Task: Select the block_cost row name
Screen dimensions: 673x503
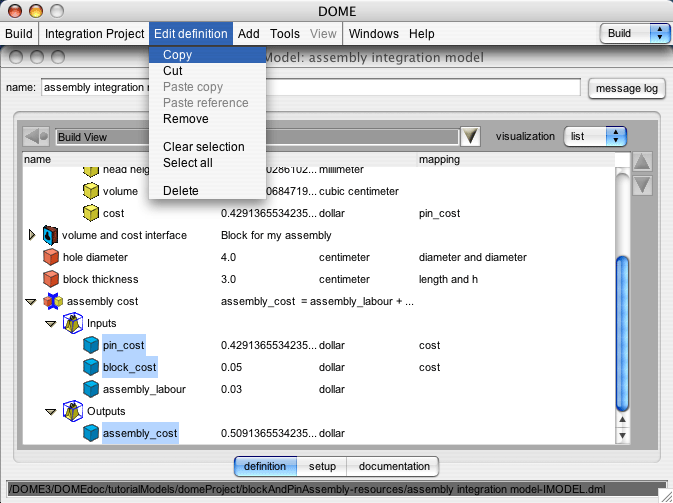Action: [130, 367]
